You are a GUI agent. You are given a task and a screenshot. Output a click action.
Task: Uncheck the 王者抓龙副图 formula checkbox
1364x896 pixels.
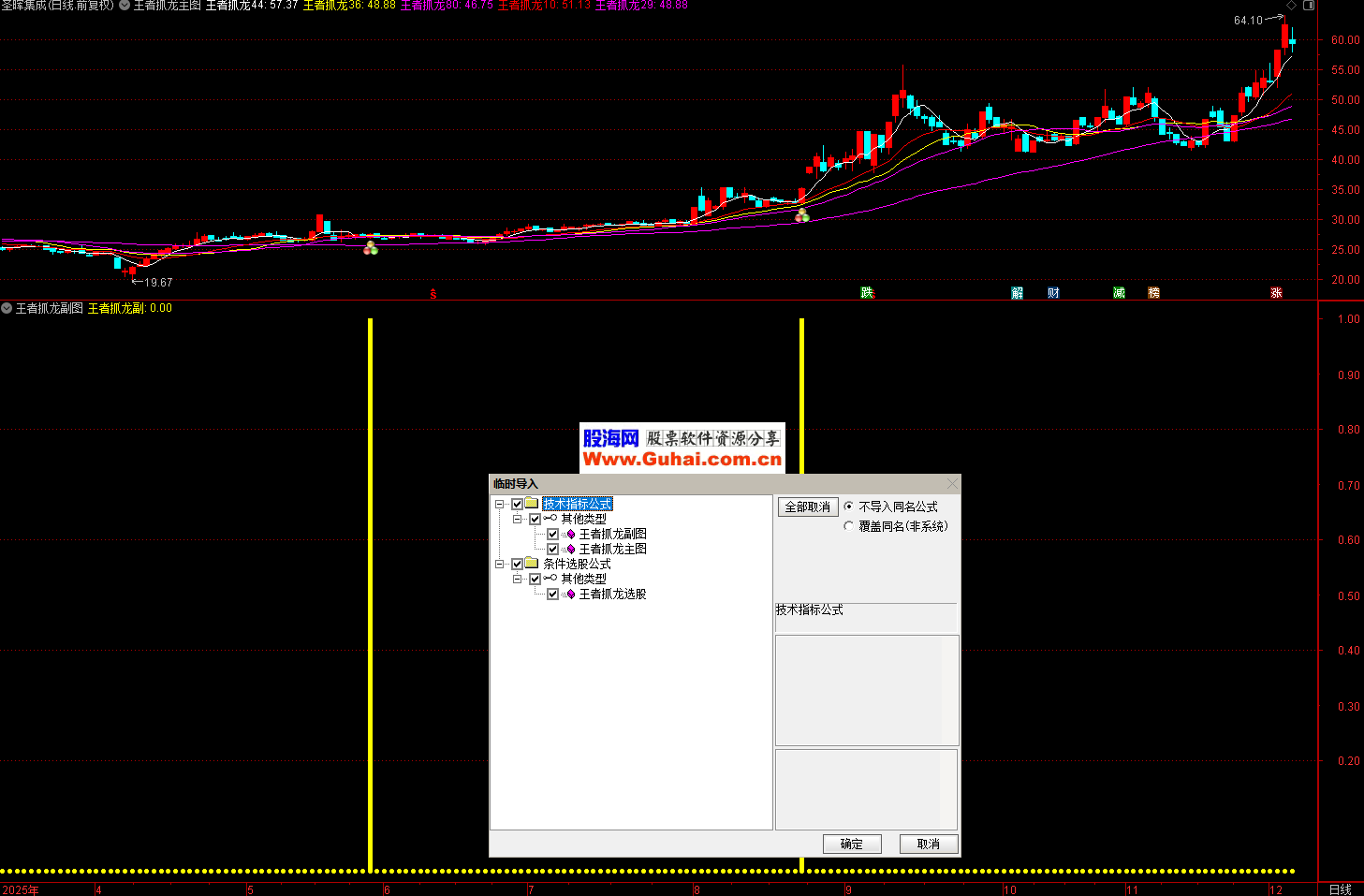point(552,535)
